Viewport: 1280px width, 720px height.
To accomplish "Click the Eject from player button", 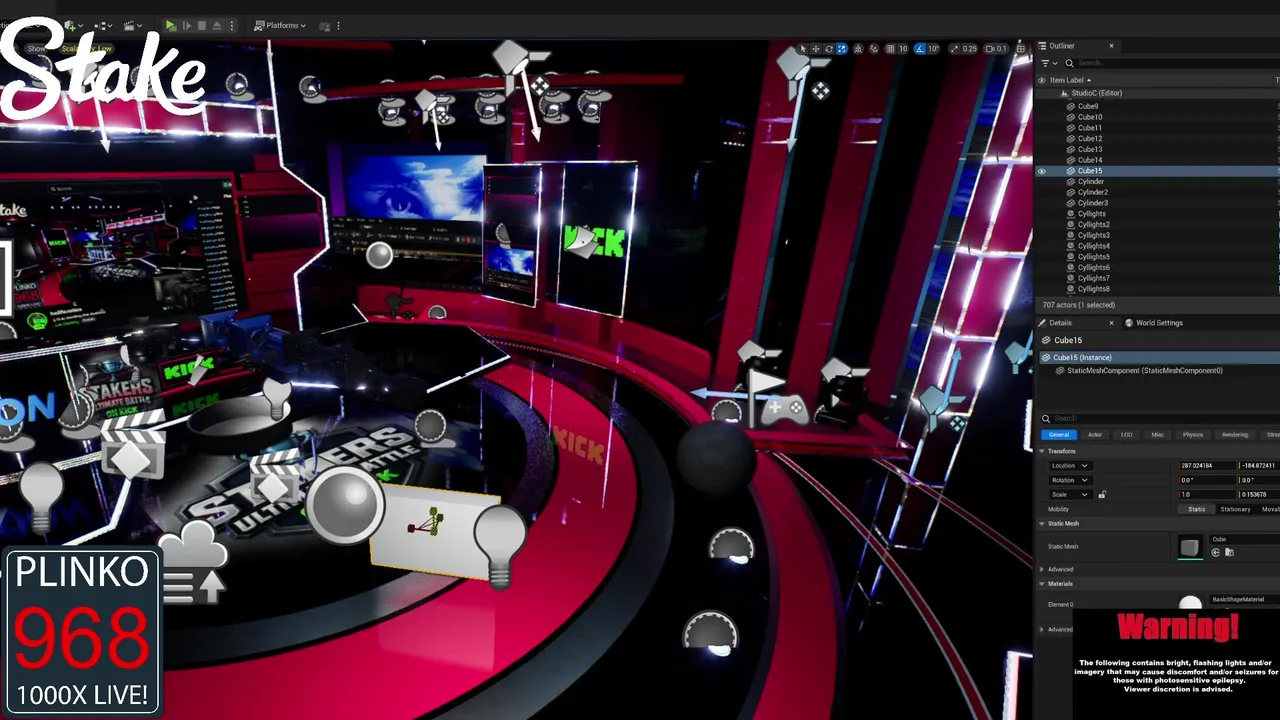I will tap(216, 25).
